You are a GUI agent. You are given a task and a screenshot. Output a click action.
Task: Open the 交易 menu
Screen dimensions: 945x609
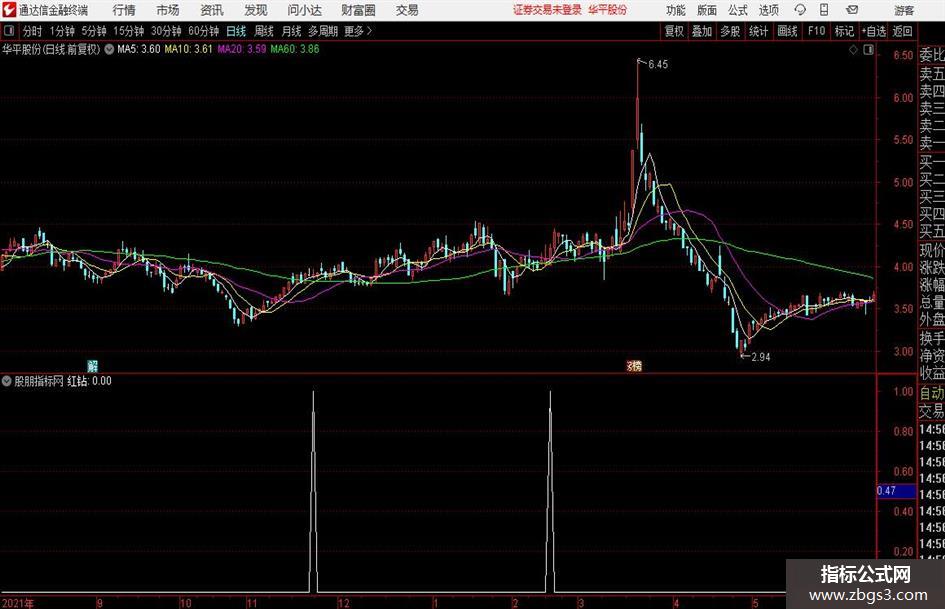[x=407, y=10]
